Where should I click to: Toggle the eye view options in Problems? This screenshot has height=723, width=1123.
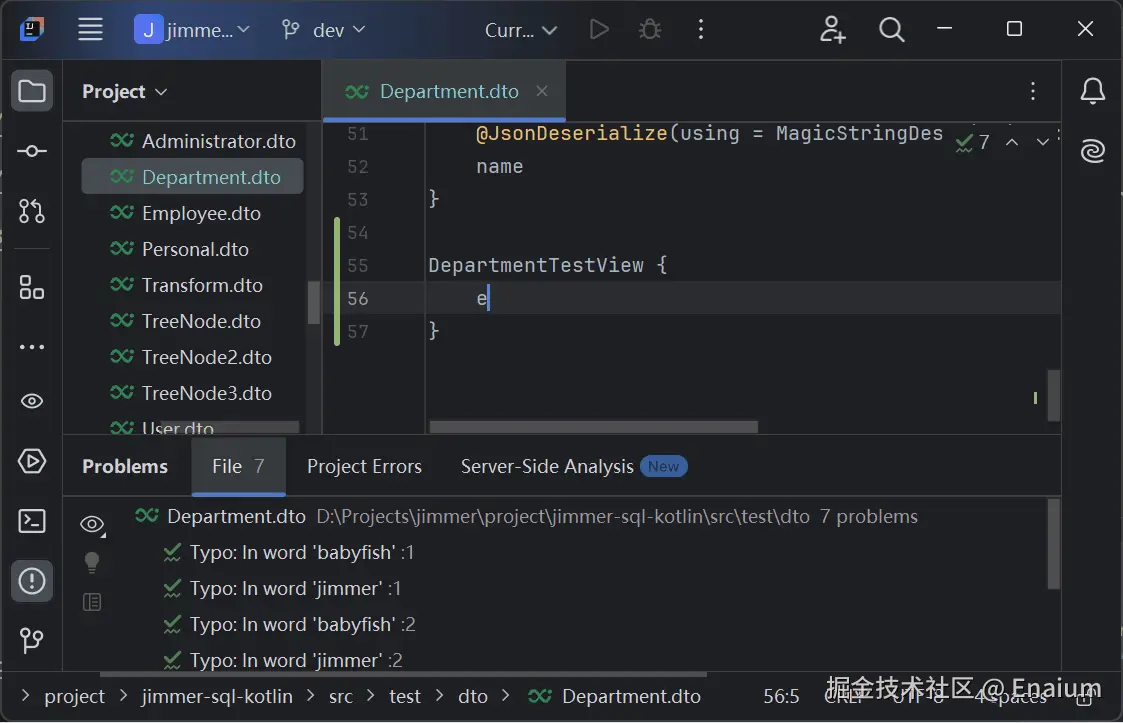click(92, 524)
